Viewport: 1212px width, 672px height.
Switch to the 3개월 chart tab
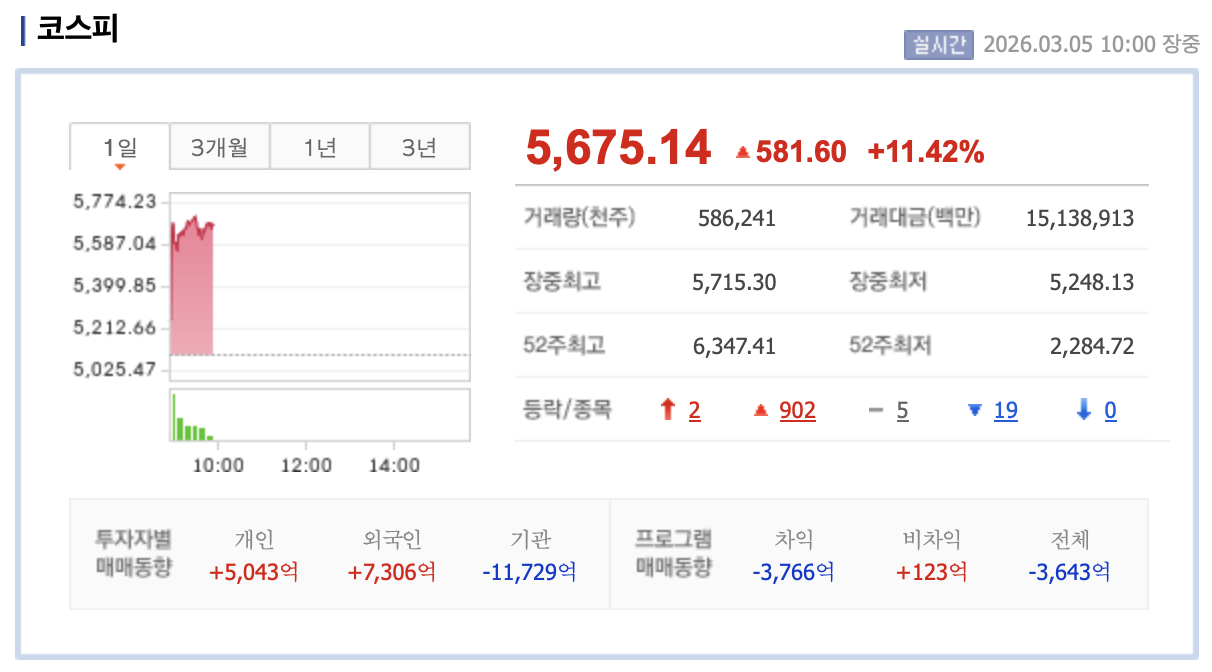219,145
